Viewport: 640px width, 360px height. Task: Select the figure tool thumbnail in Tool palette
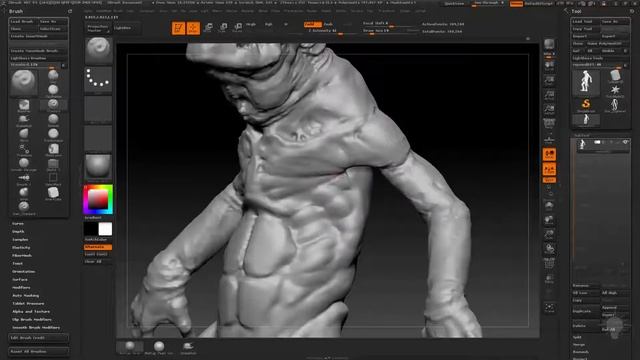586,82
